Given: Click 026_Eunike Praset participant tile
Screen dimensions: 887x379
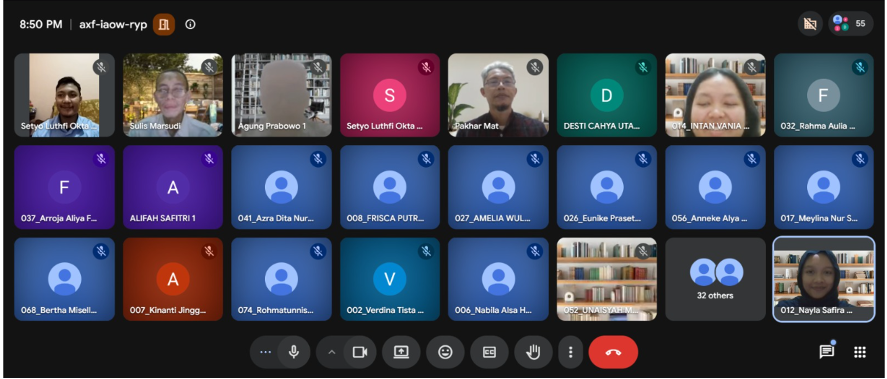Looking at the screenshot, I should 607,187.
